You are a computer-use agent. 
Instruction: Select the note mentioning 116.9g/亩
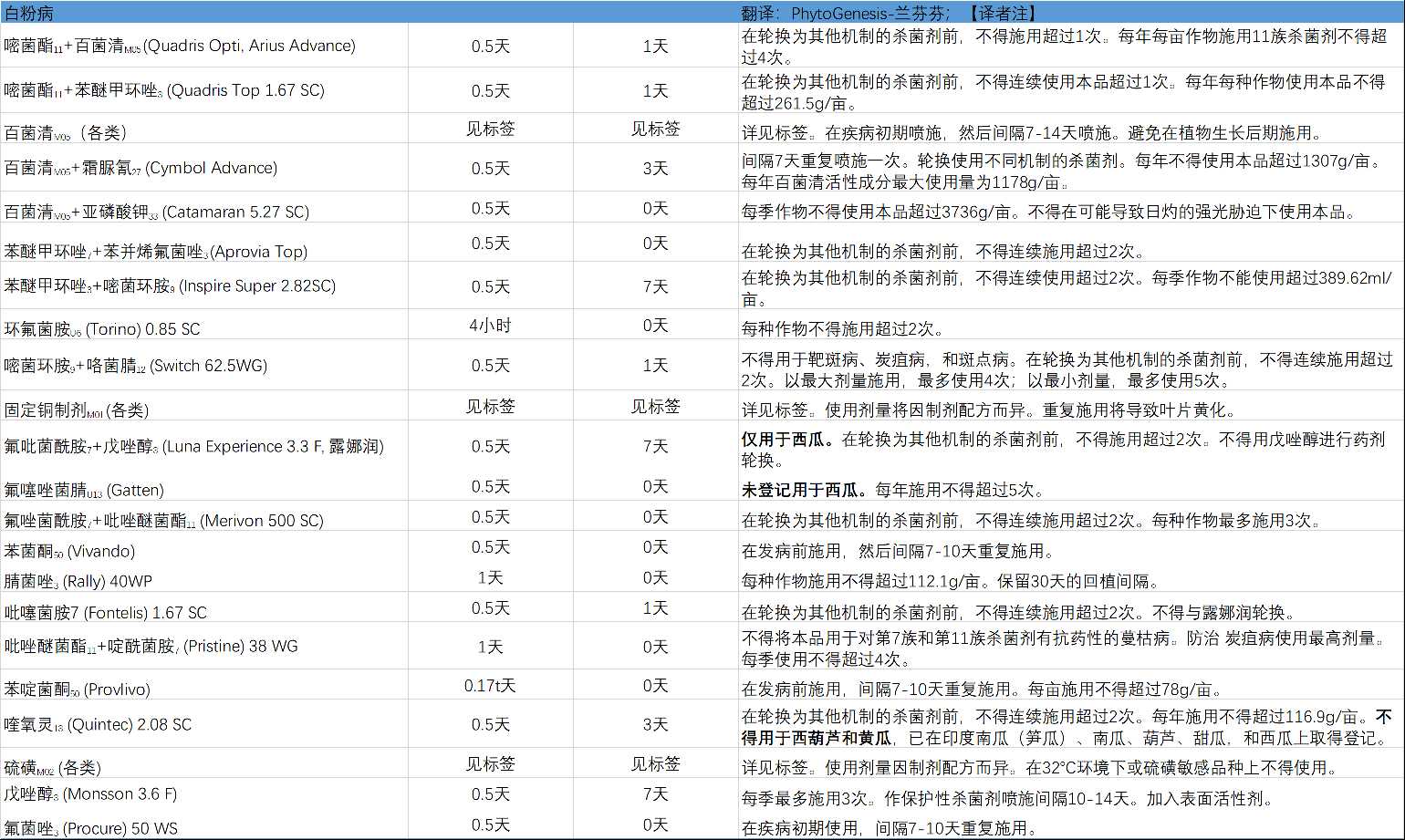tap(1071, 725)
